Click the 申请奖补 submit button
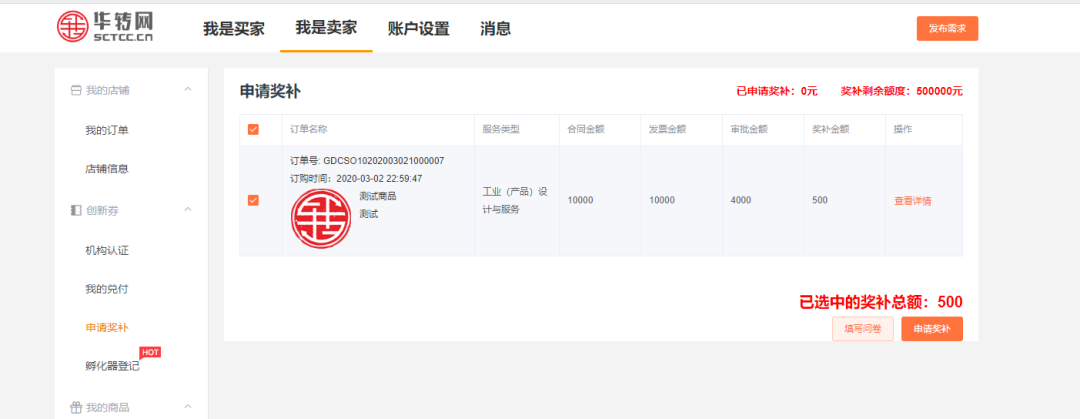 (x=931, y=329)
